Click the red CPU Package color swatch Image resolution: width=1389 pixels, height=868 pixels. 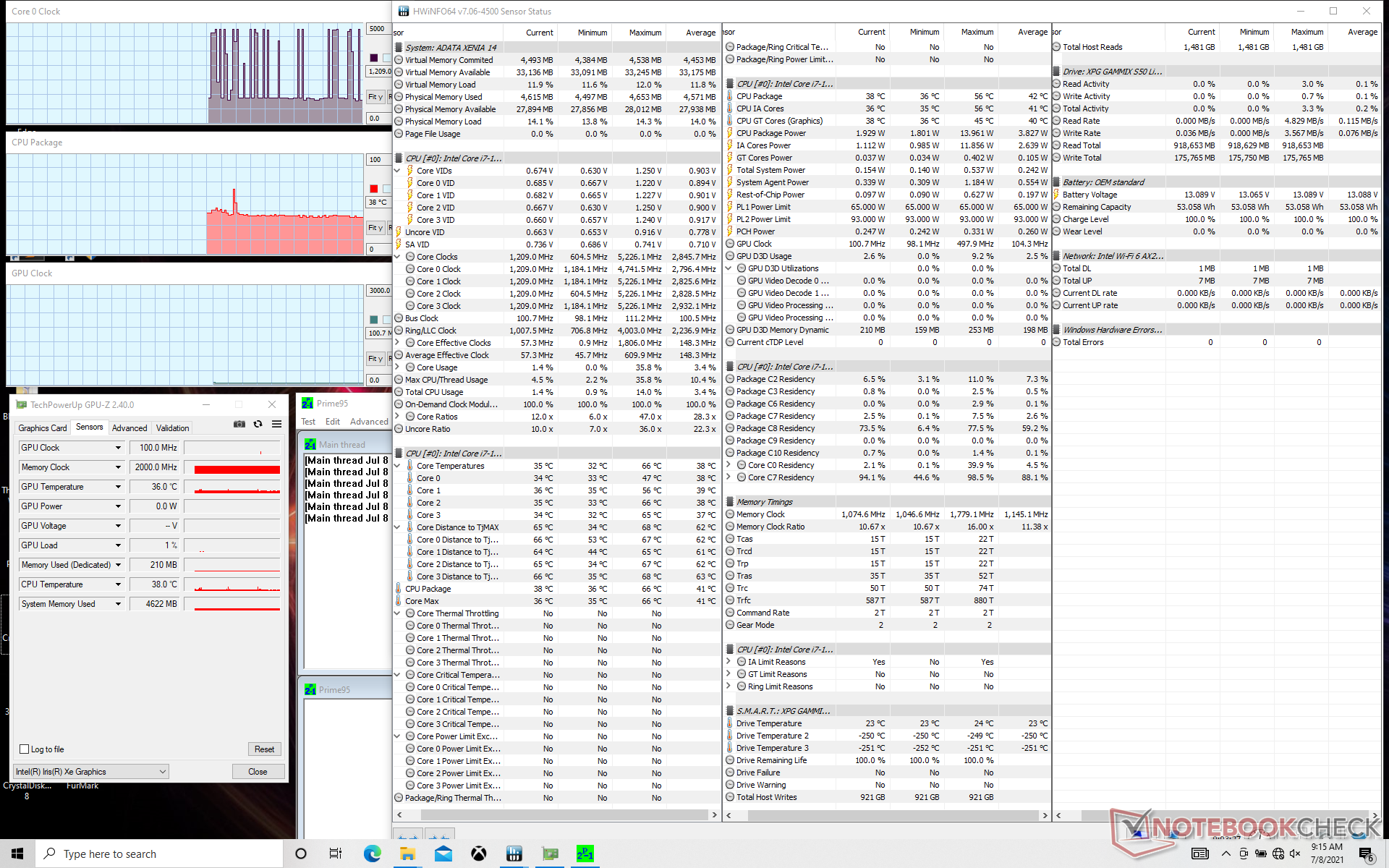(x=374, y=189)
